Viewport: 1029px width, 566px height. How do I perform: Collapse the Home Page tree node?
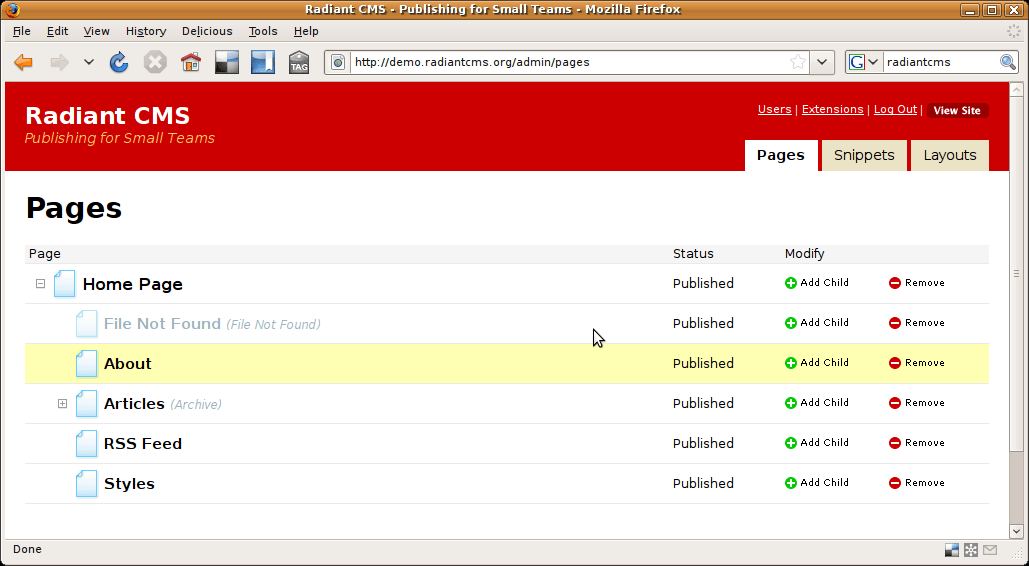click(41, 284)
